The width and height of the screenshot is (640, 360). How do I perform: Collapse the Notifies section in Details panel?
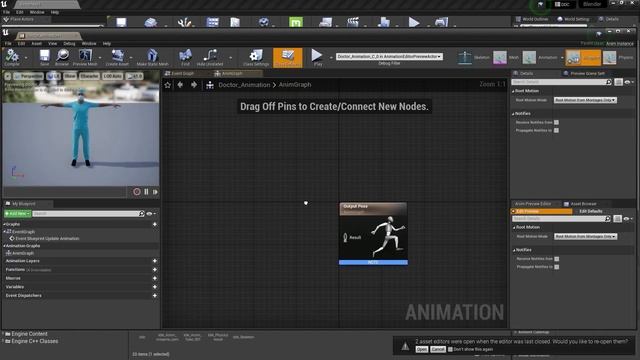[x=513, y=114]
